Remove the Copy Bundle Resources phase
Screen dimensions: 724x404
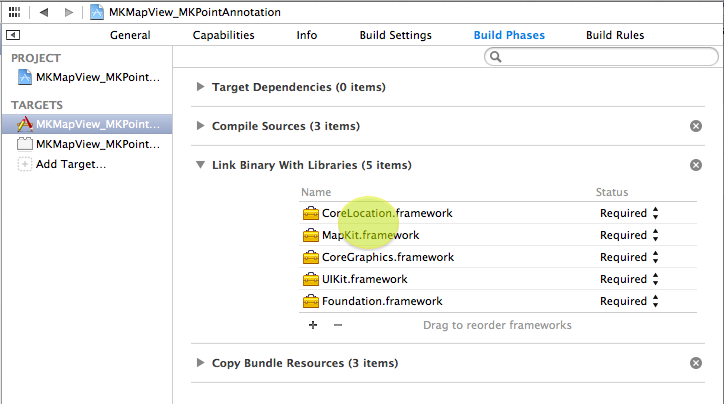click(696, 363)
